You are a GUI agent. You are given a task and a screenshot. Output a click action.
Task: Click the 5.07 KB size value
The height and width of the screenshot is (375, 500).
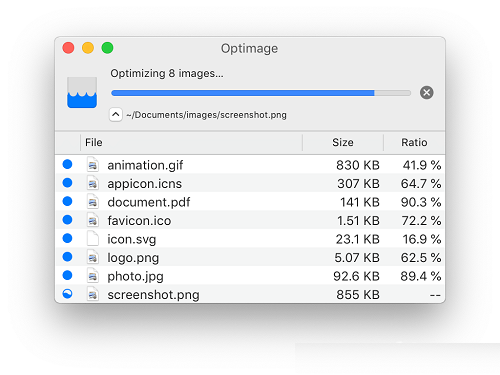(357, 258)
